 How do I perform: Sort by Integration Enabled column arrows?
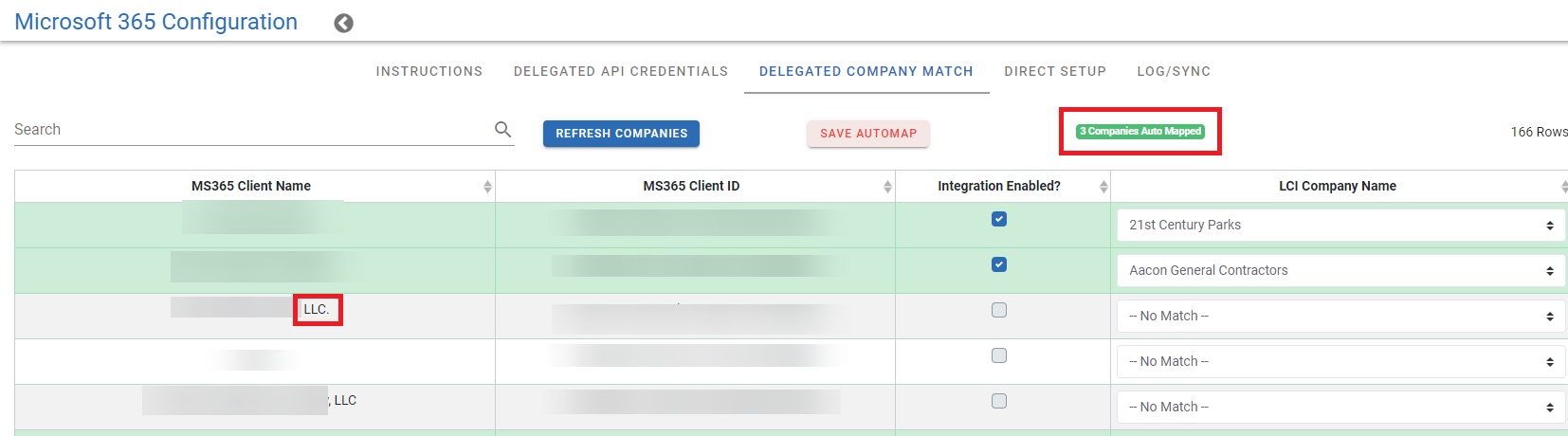coord(1103,187)
